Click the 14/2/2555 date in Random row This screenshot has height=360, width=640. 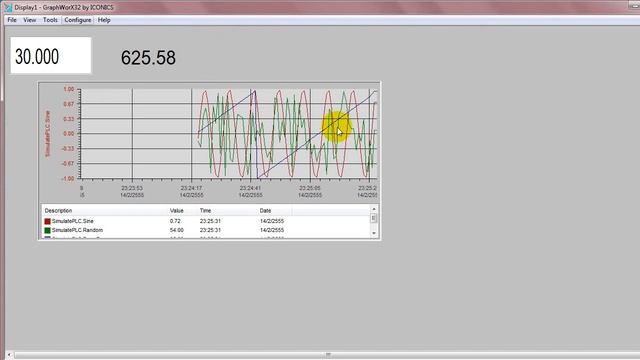(x=272, y=230)
